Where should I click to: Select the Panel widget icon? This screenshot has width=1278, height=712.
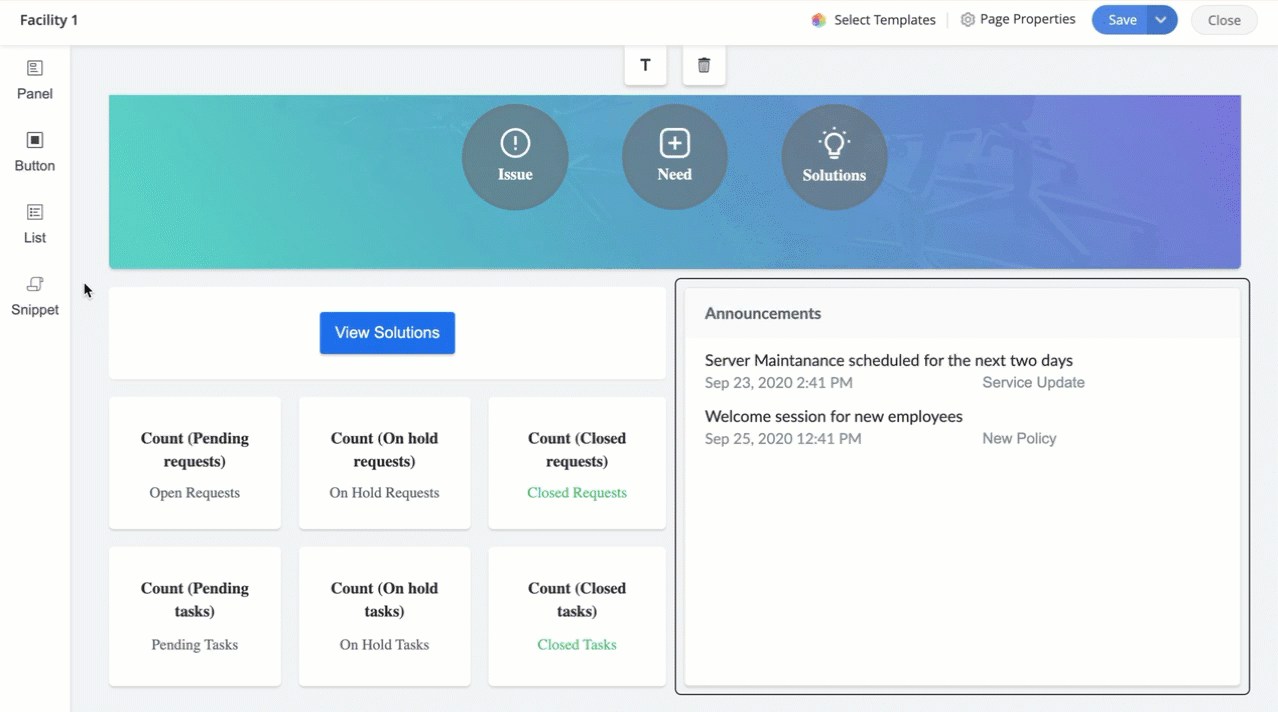coord(35,69)
